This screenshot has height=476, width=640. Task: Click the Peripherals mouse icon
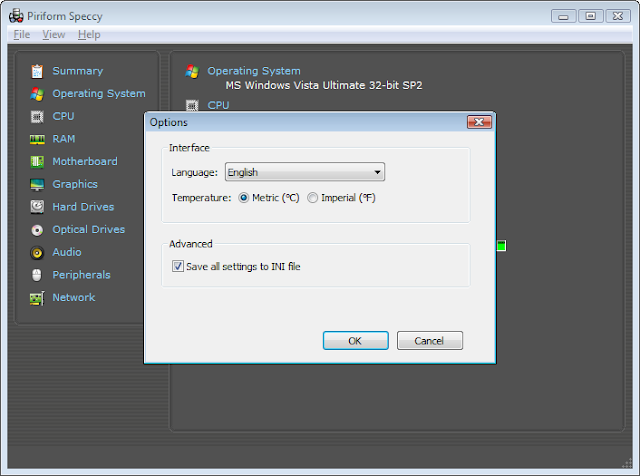point(37,275)
